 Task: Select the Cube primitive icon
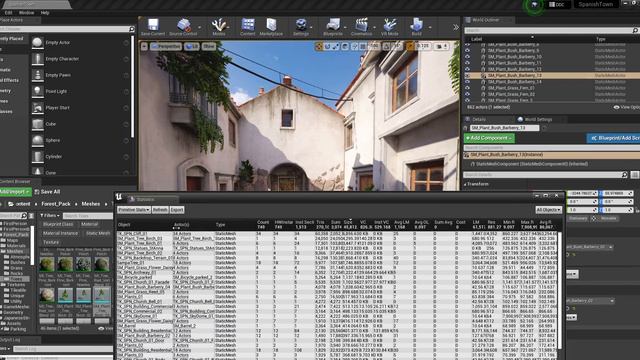(38, 124)
